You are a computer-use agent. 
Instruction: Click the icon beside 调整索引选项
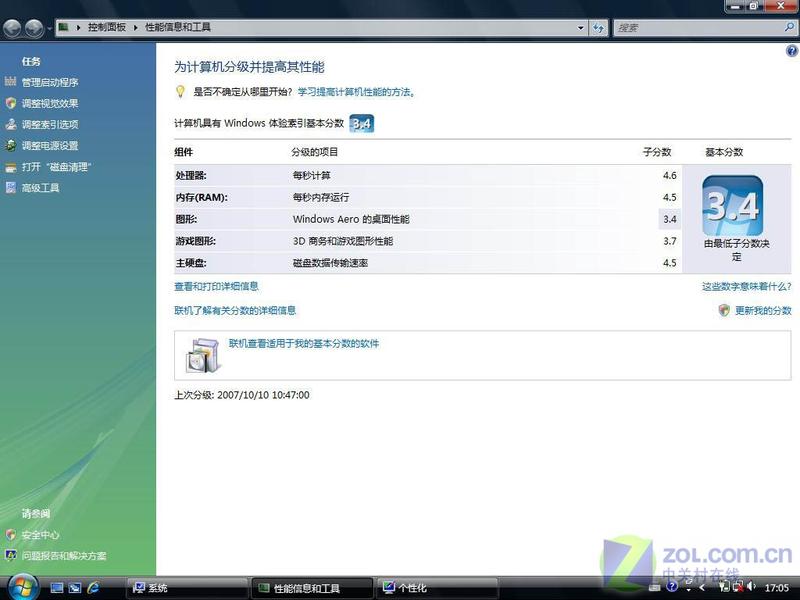click(x=11, y=124)
